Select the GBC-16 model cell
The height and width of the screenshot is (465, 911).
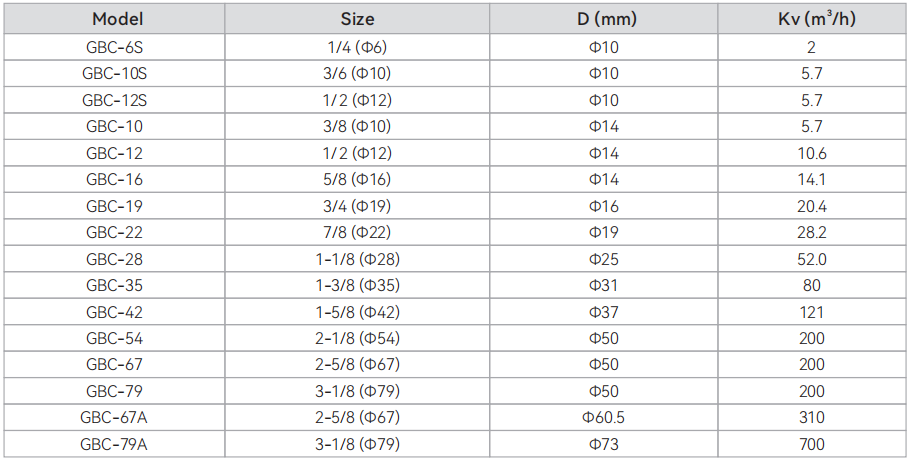pyautogui.click(x=114, y=179)
